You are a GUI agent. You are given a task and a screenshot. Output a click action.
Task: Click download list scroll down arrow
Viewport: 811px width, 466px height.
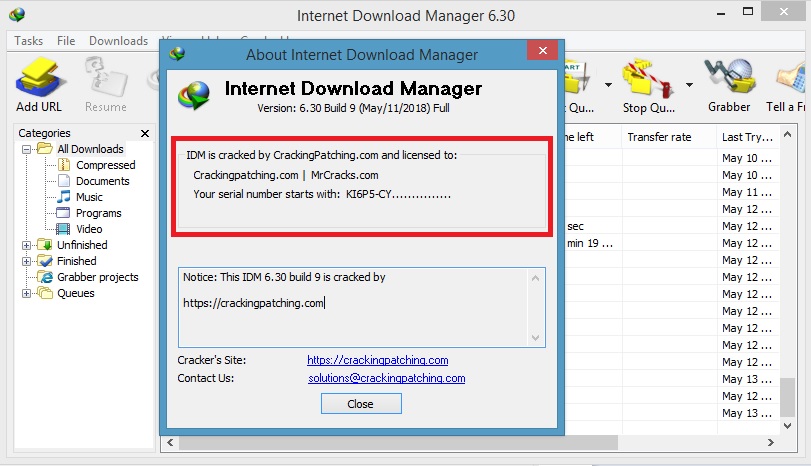click(787, 426)
